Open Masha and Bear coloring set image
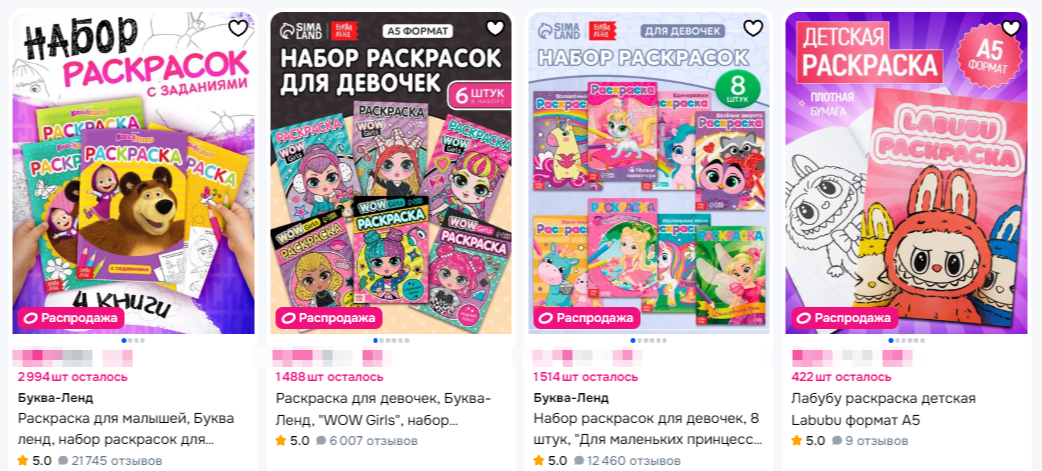The height and width of the screenshot is (471, 1042). 134,173
